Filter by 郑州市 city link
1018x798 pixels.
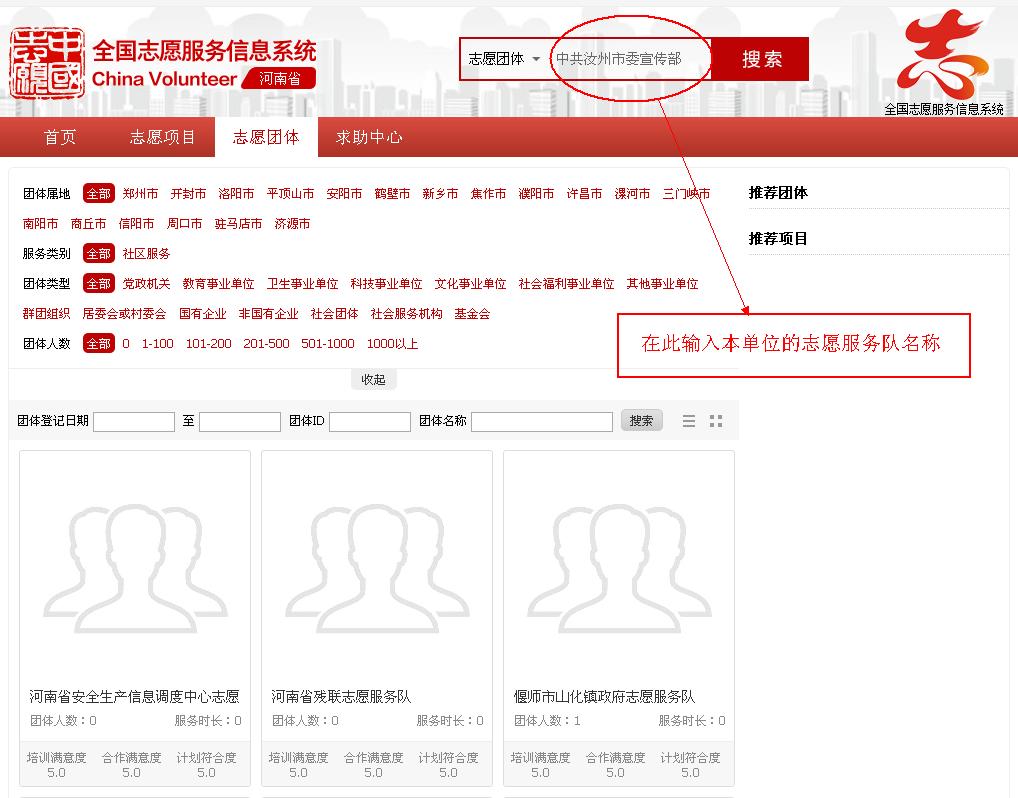pyautogui.click(x=140, y=194)
